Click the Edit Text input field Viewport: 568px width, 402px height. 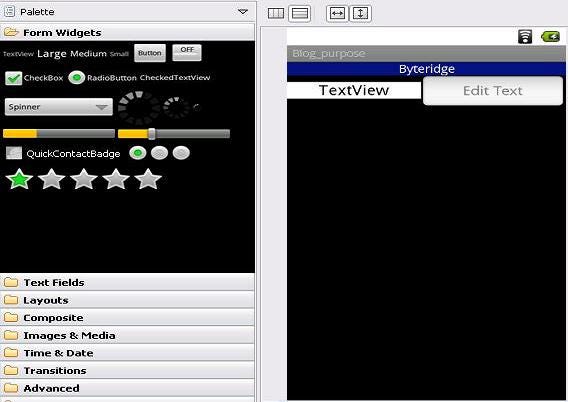point(493,91)
